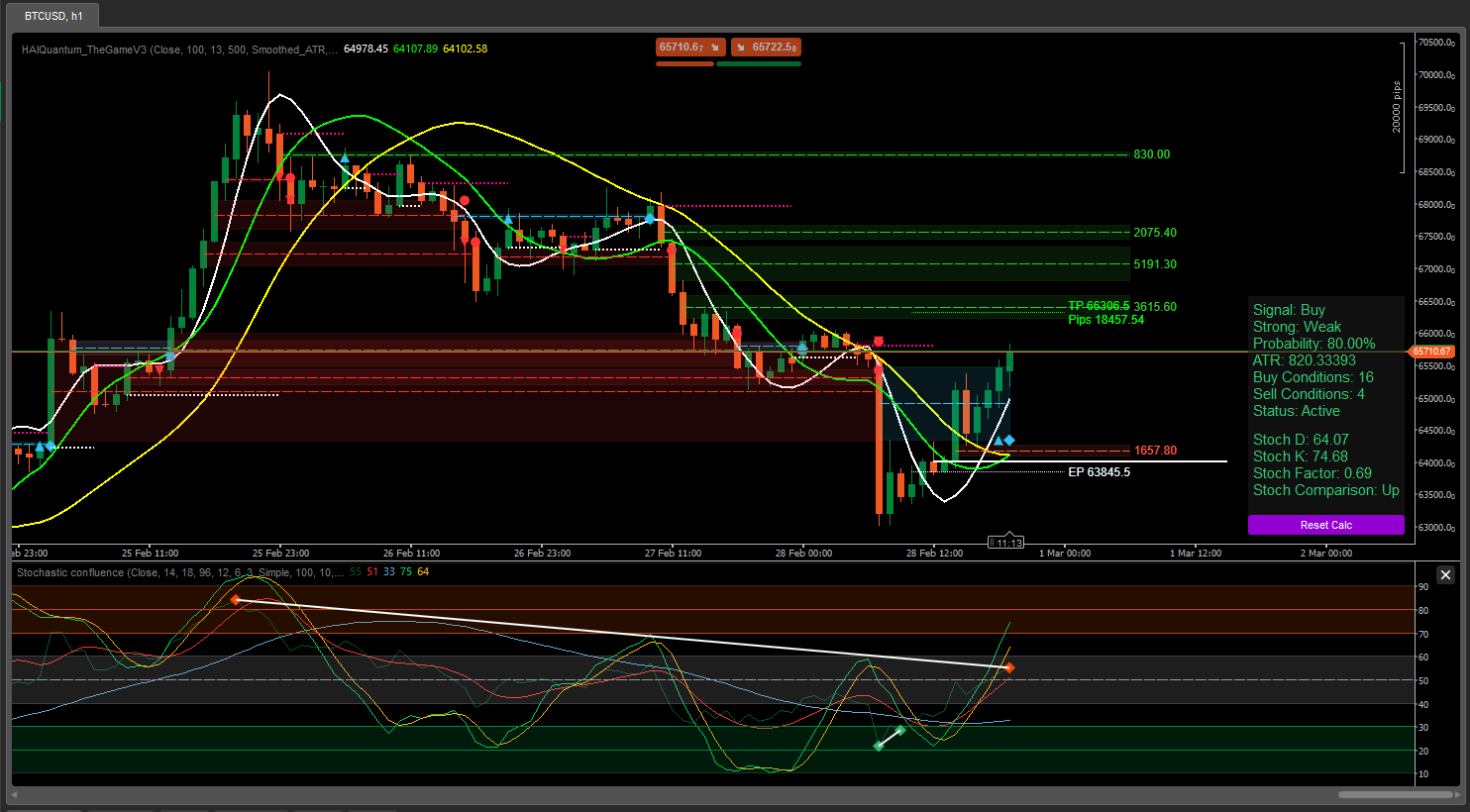This screenshot has height=812, width=1470.
Task: Click the 11:13 countdown time marker
Action: pos(1008,543)
